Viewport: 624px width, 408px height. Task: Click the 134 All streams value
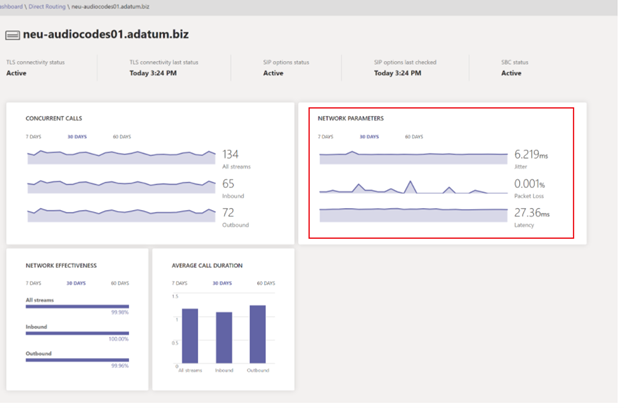click(230, 154)
